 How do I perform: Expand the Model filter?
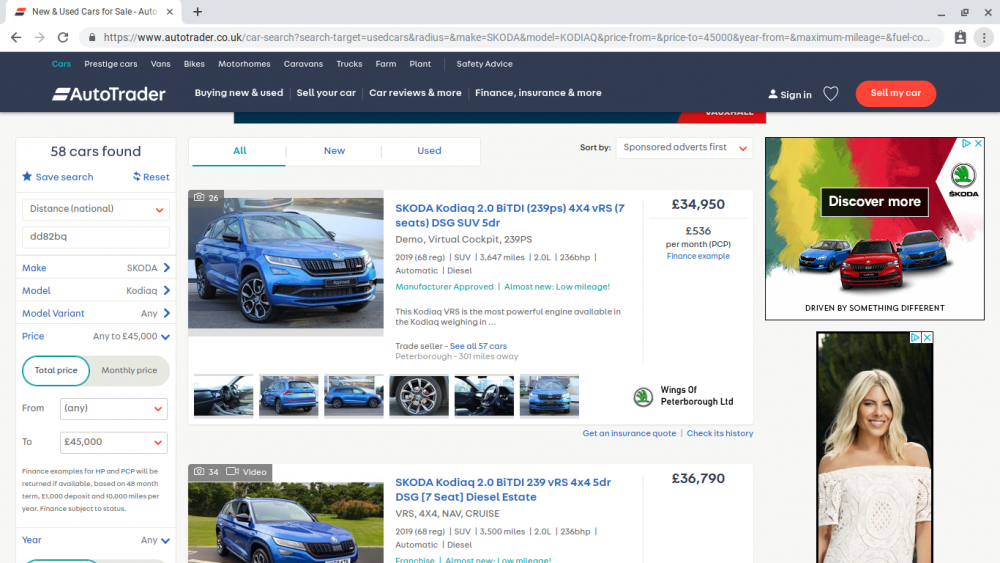coord(96,291)
